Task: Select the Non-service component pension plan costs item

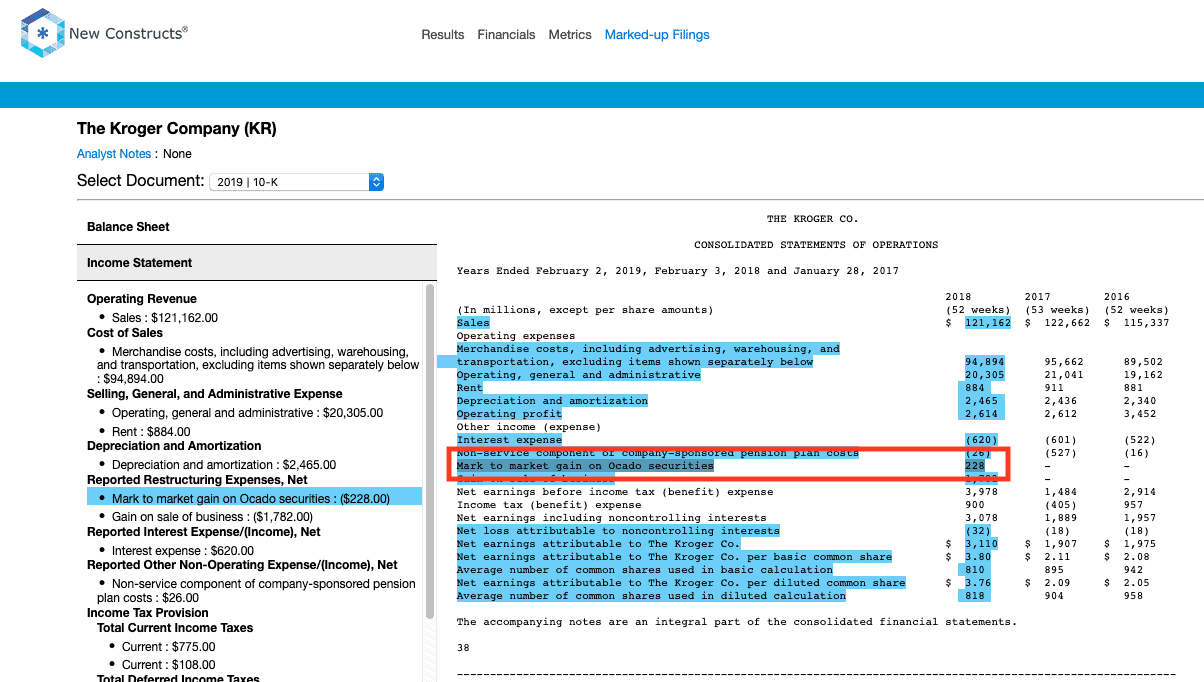Action: (257, 590)
